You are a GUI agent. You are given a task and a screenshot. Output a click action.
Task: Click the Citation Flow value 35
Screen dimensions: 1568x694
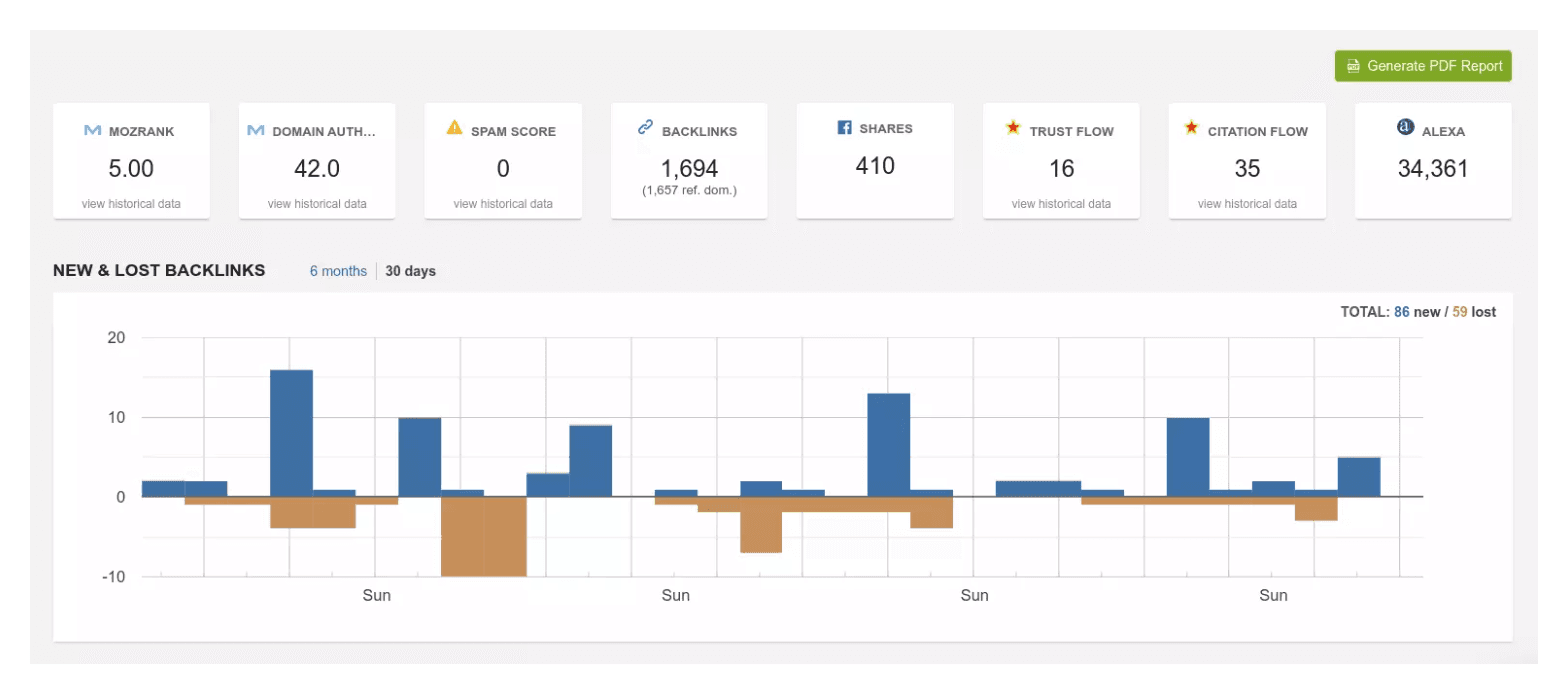pyautogui.click(x=1247, y=169)
